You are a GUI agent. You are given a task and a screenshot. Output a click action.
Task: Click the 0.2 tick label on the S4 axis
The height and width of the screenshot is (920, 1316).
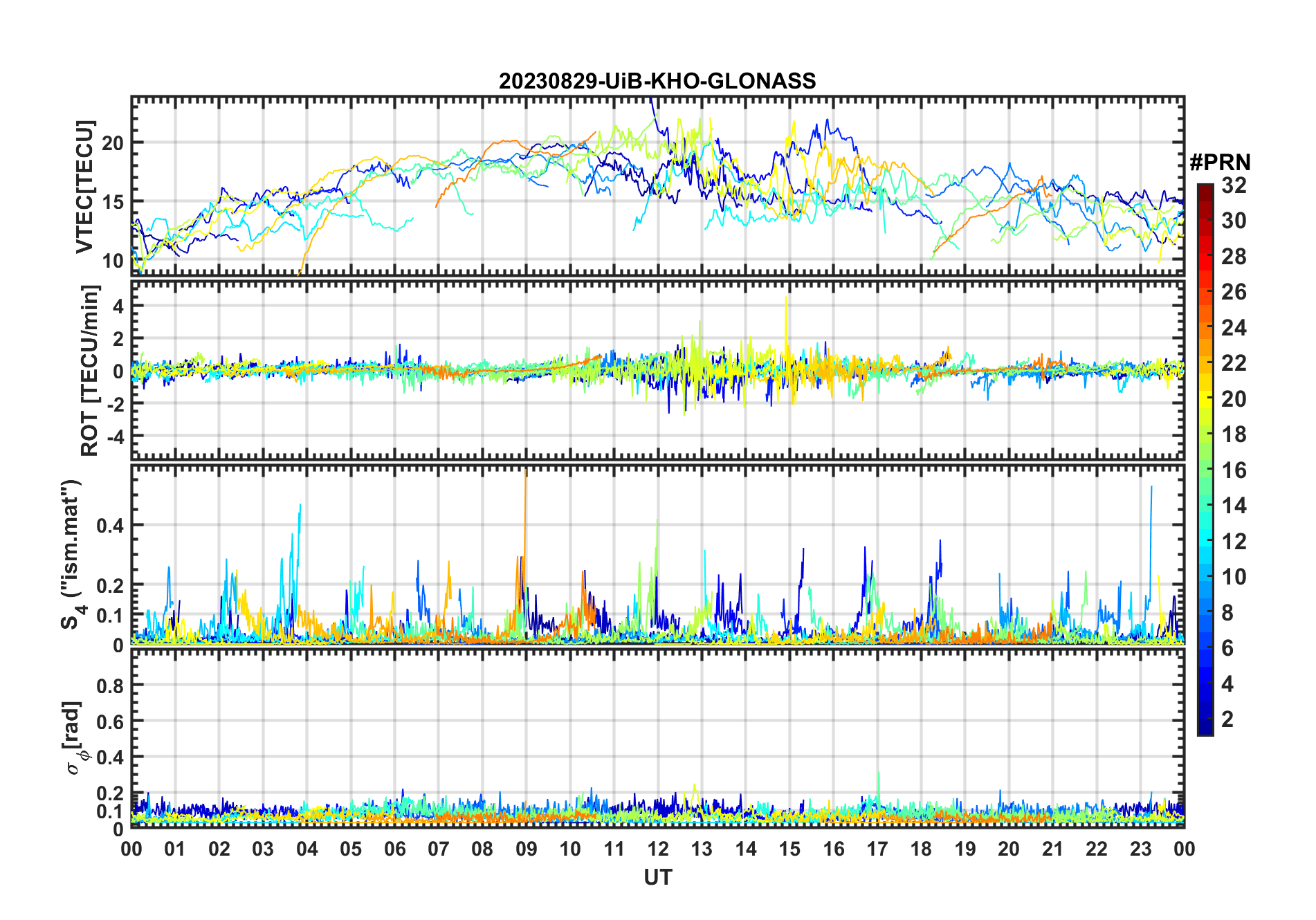coord(110,585)
